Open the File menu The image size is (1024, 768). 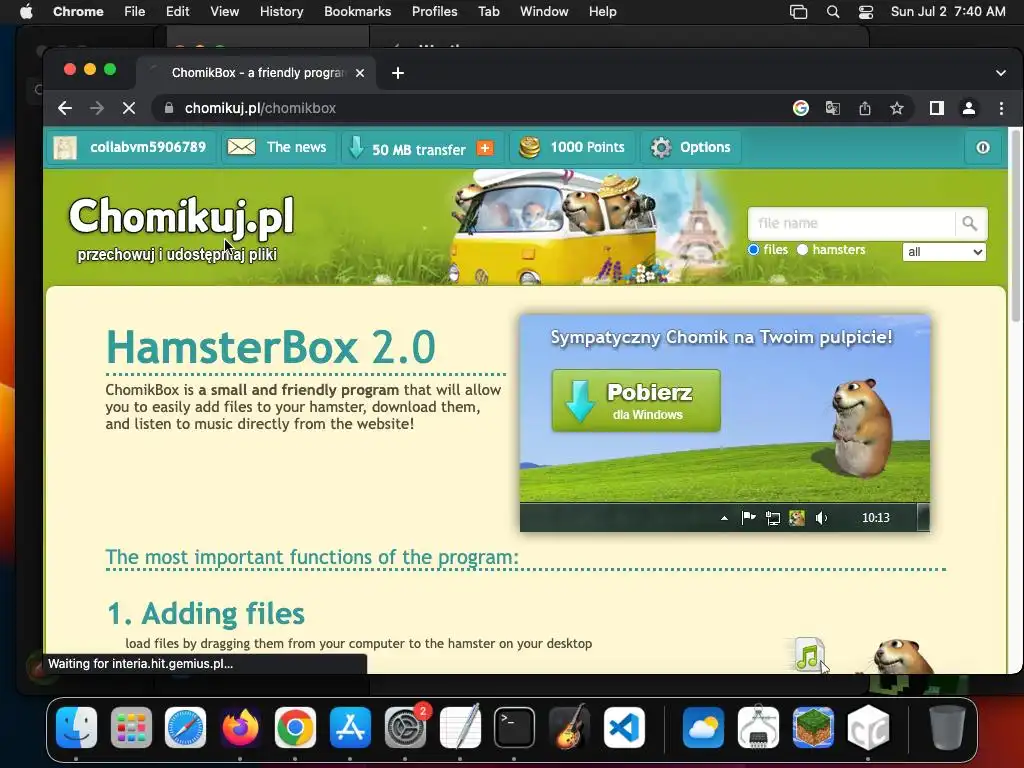pyautogui.click(x=135, y=12)
